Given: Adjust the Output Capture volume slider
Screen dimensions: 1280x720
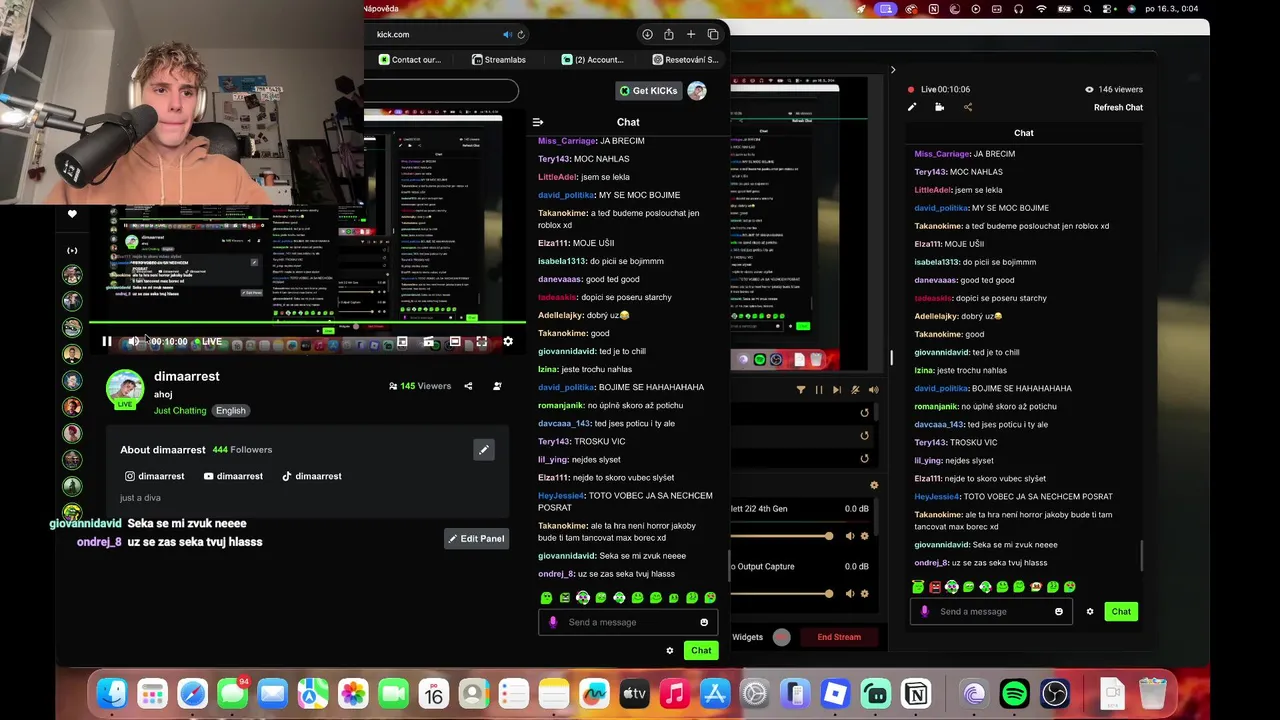Looking at the screenshot, I should pos(829,594).
